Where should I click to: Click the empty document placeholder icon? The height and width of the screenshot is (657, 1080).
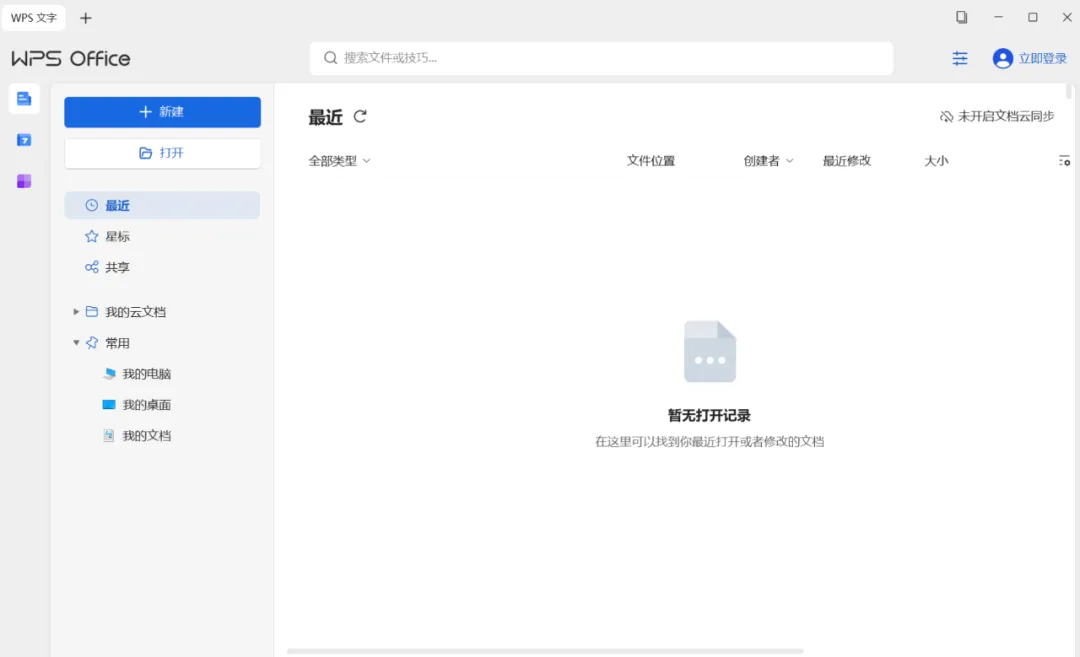point(709,351)
